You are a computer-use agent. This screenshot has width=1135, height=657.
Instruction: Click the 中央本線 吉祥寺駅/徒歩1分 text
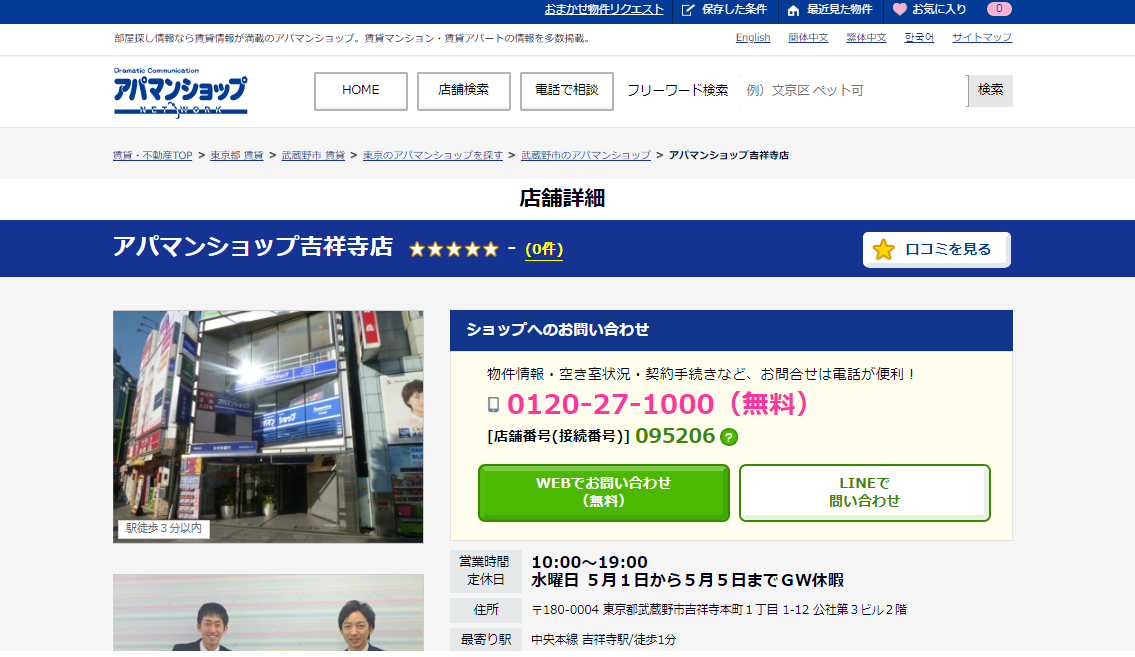pyautogui.click(x=604, y=640)
